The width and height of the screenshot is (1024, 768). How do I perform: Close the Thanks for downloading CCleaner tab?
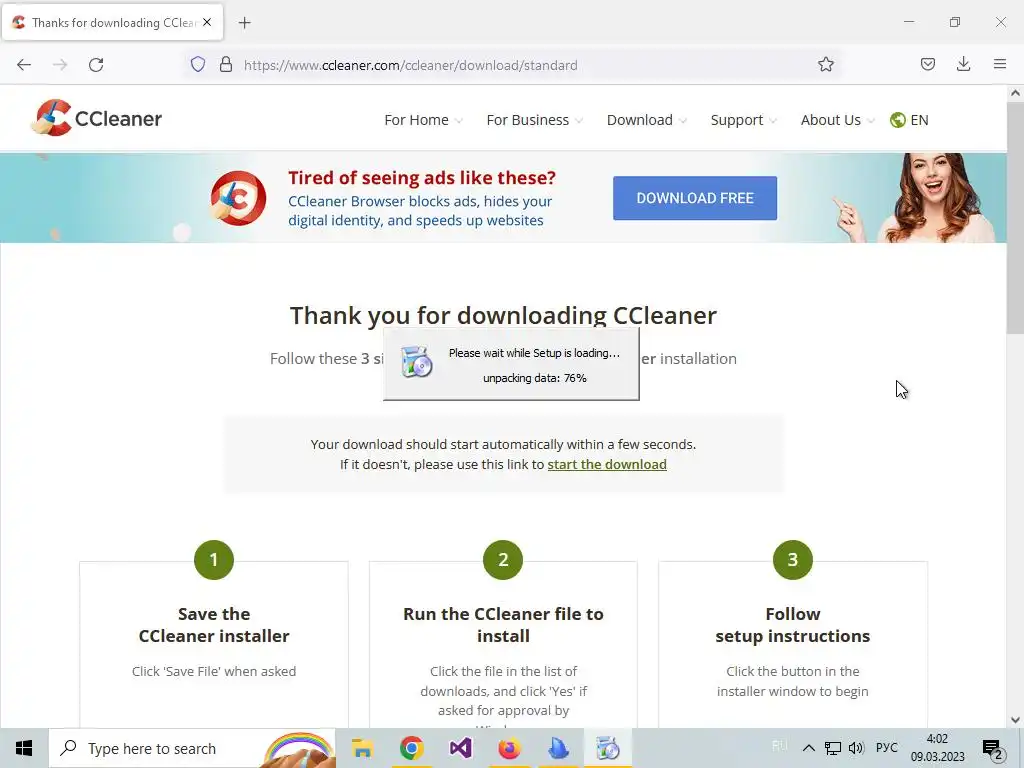(207, 22)
